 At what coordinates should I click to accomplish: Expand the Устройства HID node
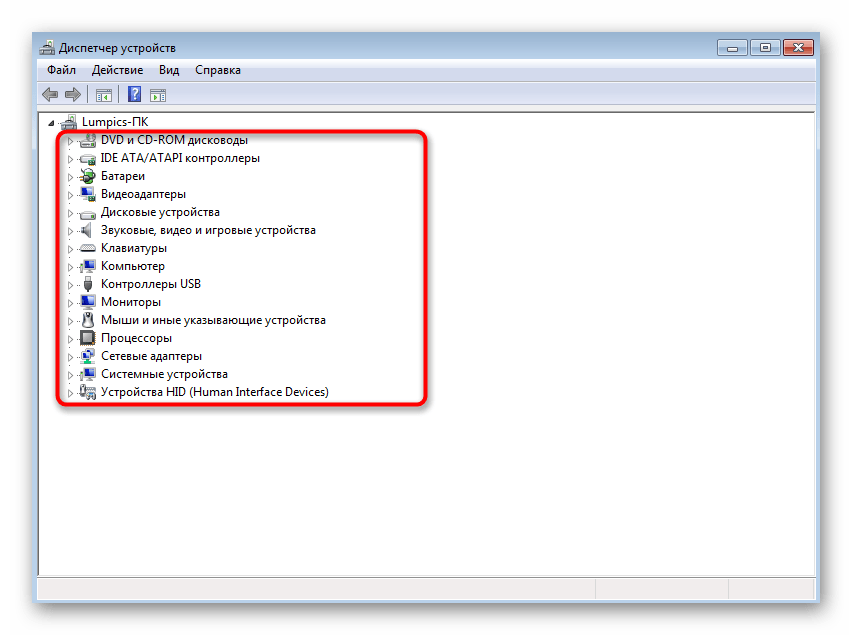pos(70,392)
